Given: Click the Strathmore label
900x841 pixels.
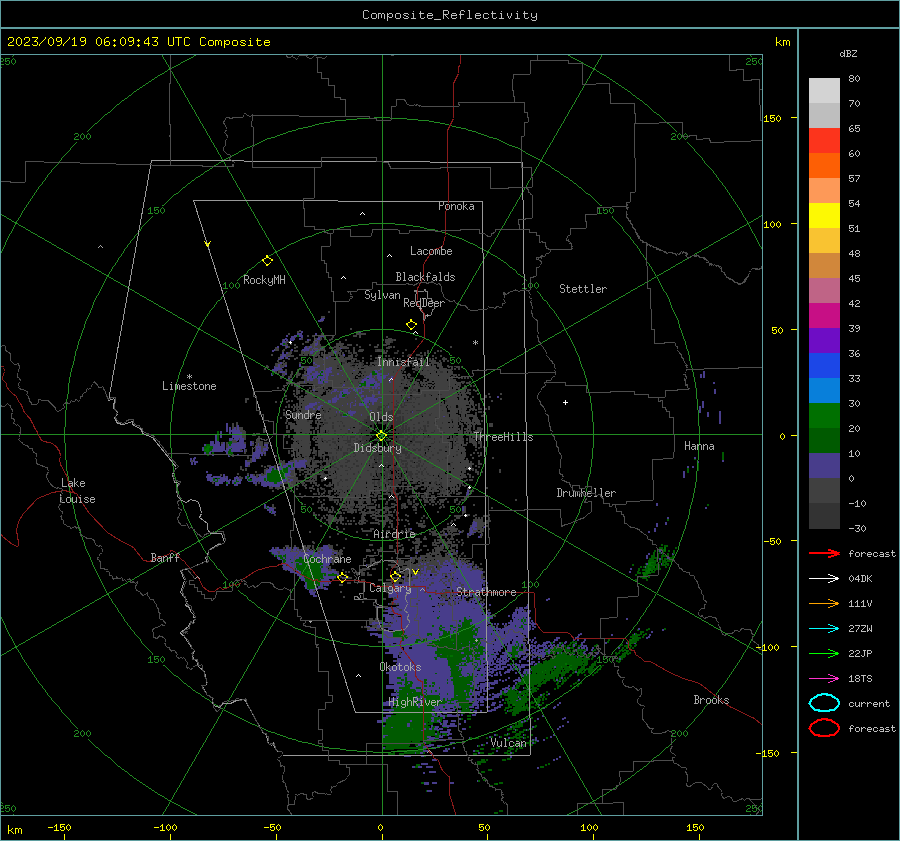Looking at the screenshot, I should (x=486, y=592).
